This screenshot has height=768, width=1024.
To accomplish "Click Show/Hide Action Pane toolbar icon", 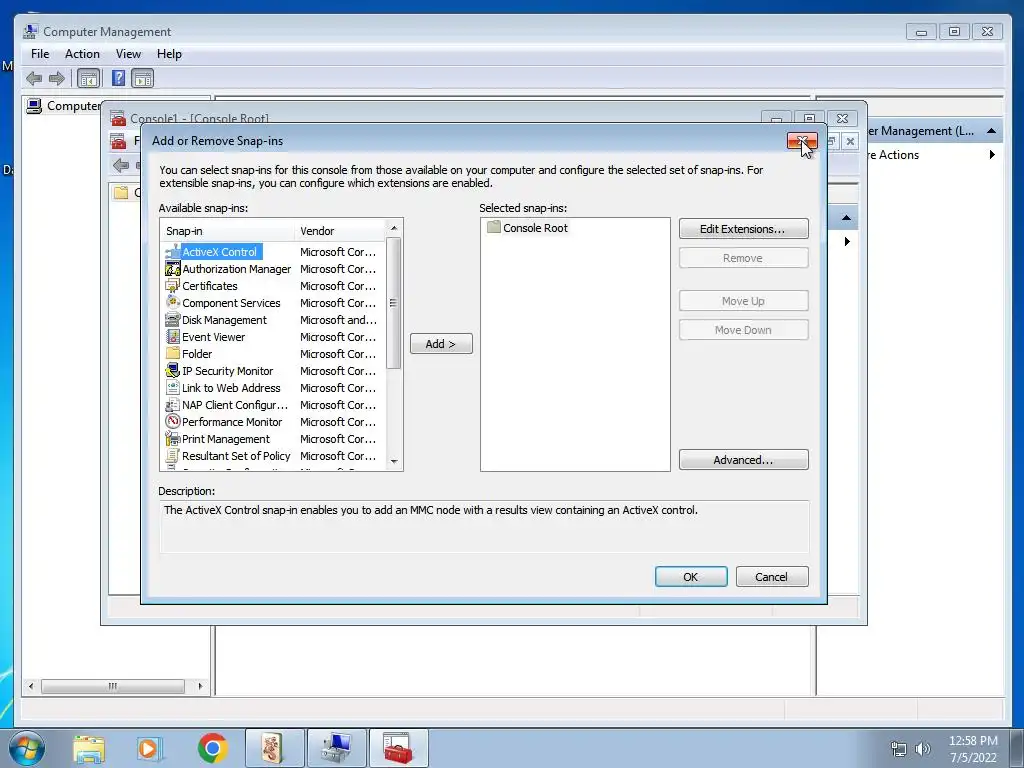I will click(x=142, y=79).
